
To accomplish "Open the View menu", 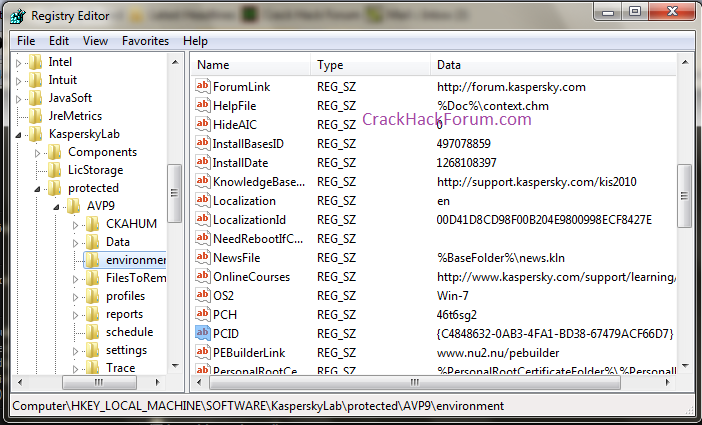I will tap(95, 41).
